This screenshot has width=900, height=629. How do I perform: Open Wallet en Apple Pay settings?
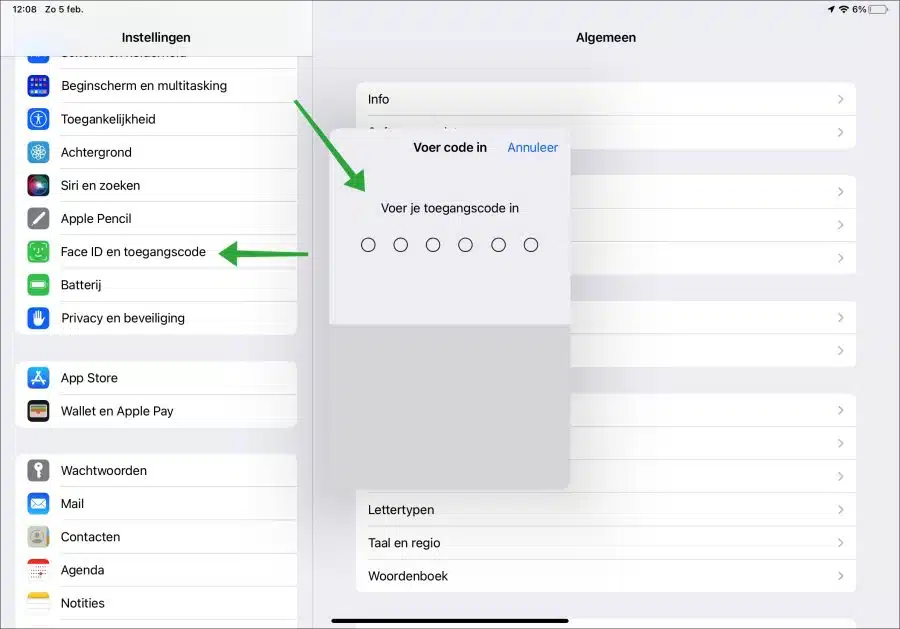tap(156, 411)
